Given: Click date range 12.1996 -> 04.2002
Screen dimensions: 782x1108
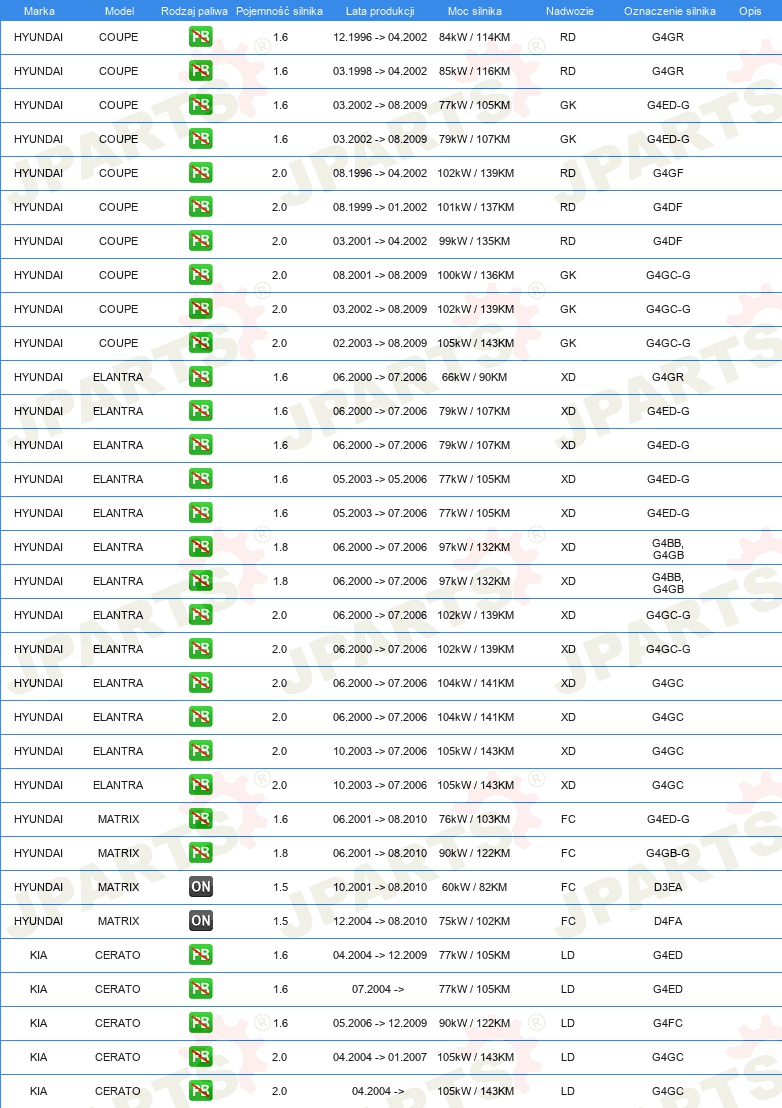Looking at the screenshot, I should [x=380, y=37].
